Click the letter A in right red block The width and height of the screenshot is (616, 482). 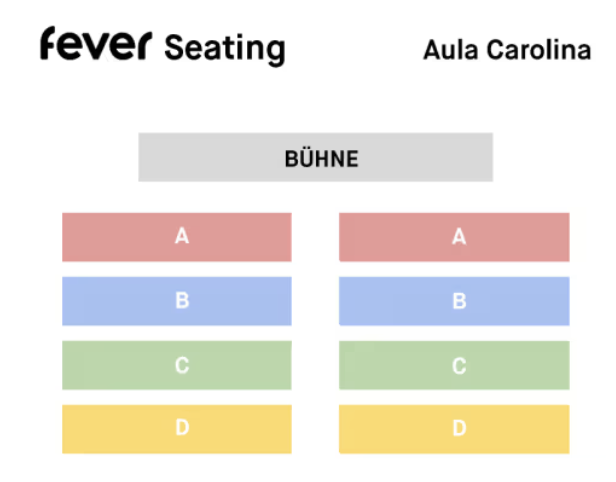(459, 237)
